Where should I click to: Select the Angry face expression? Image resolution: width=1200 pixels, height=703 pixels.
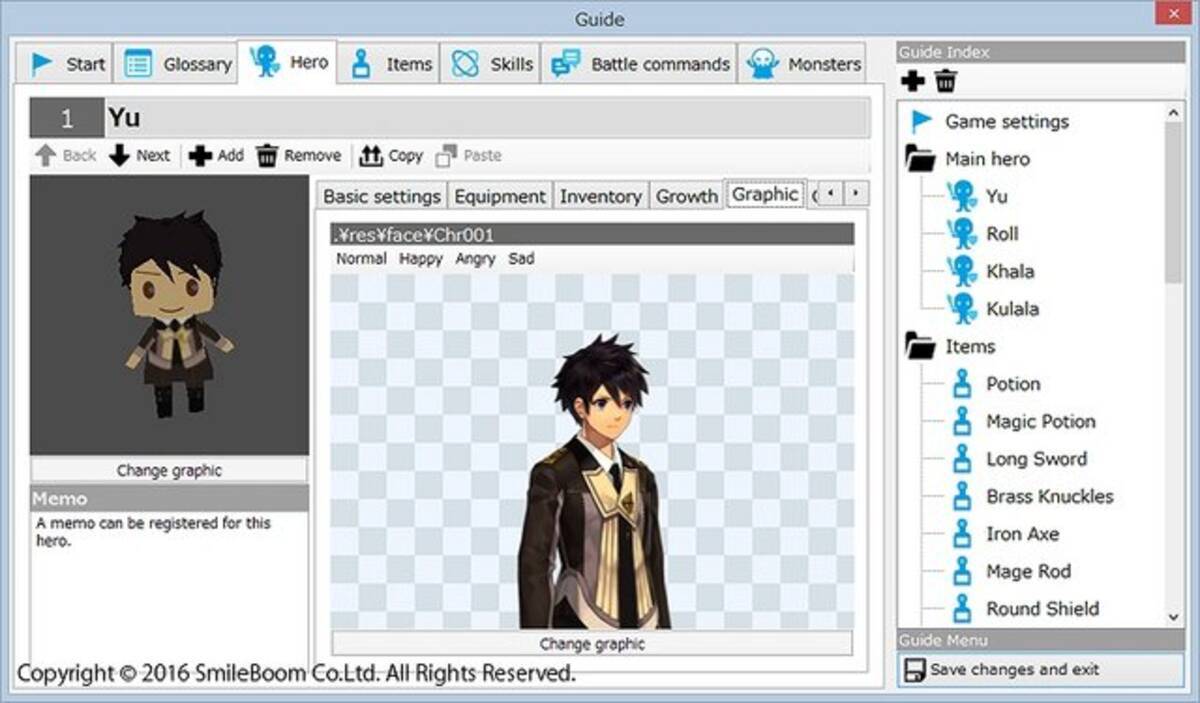475,258
